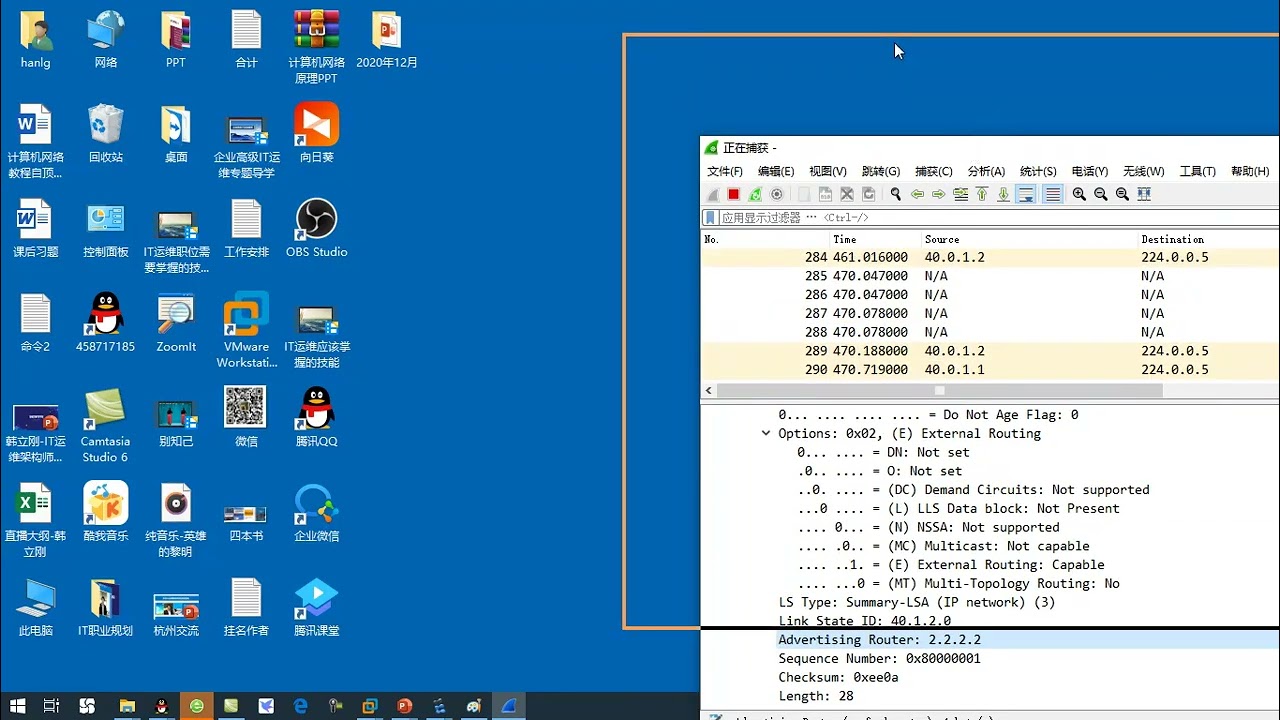Sort packets by No. column header

coord(765,239)
